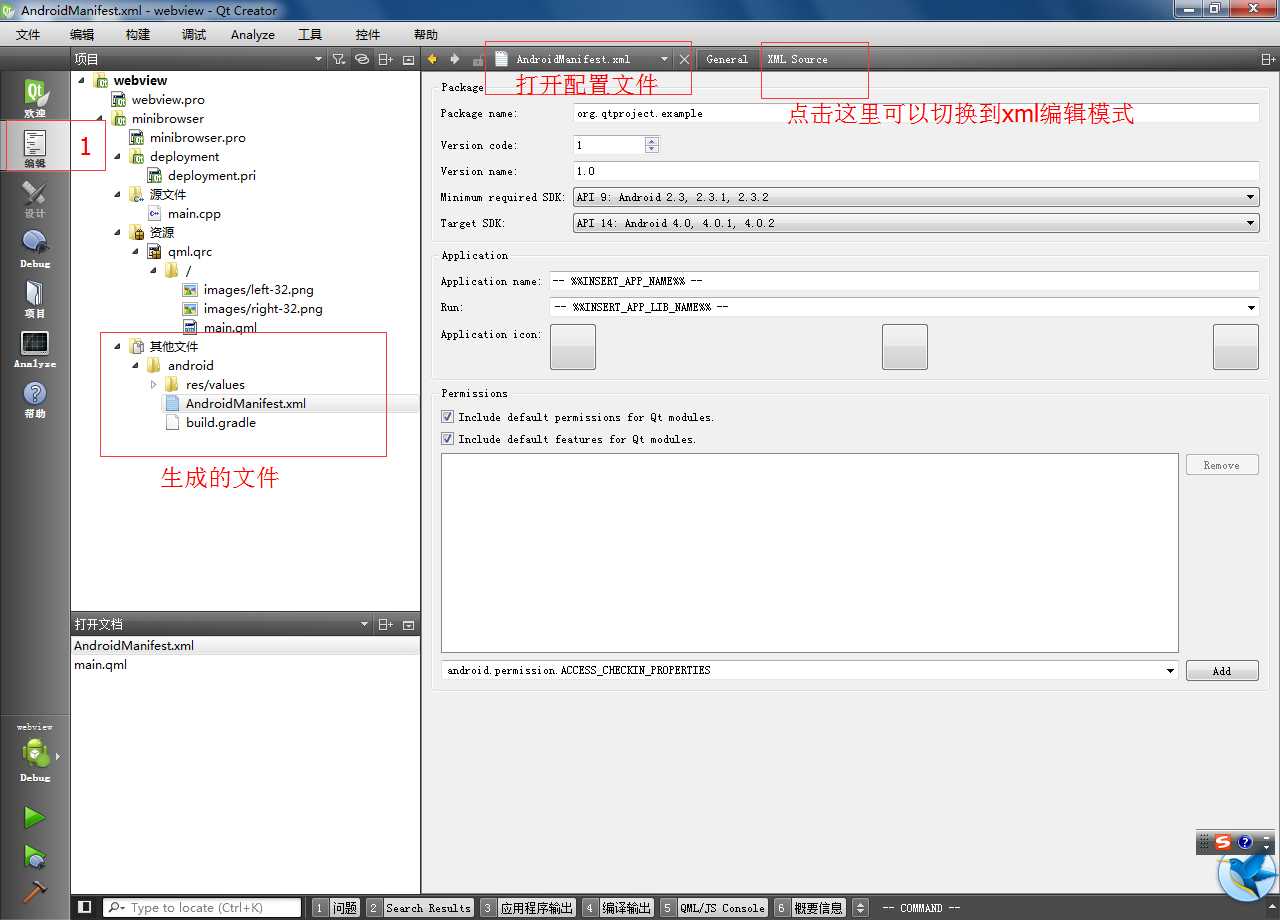Start debugging with the run-debug icon
This screenshot has width=1280, height=920.
35,856
